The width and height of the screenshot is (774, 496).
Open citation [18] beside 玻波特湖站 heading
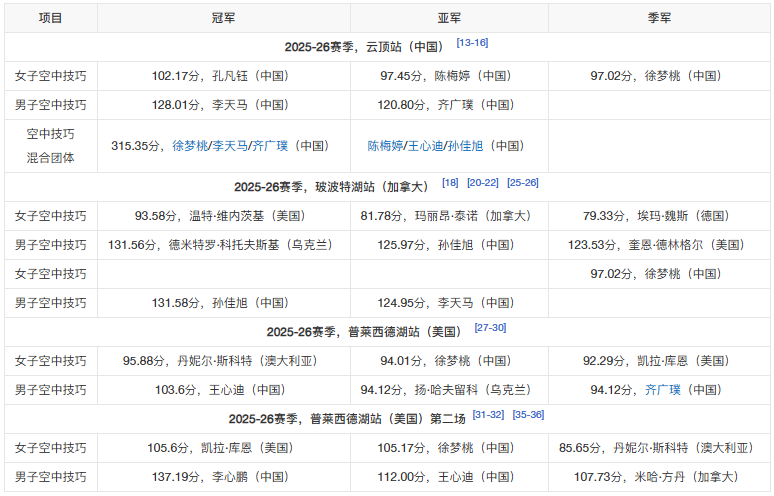[x=450, y=183]
